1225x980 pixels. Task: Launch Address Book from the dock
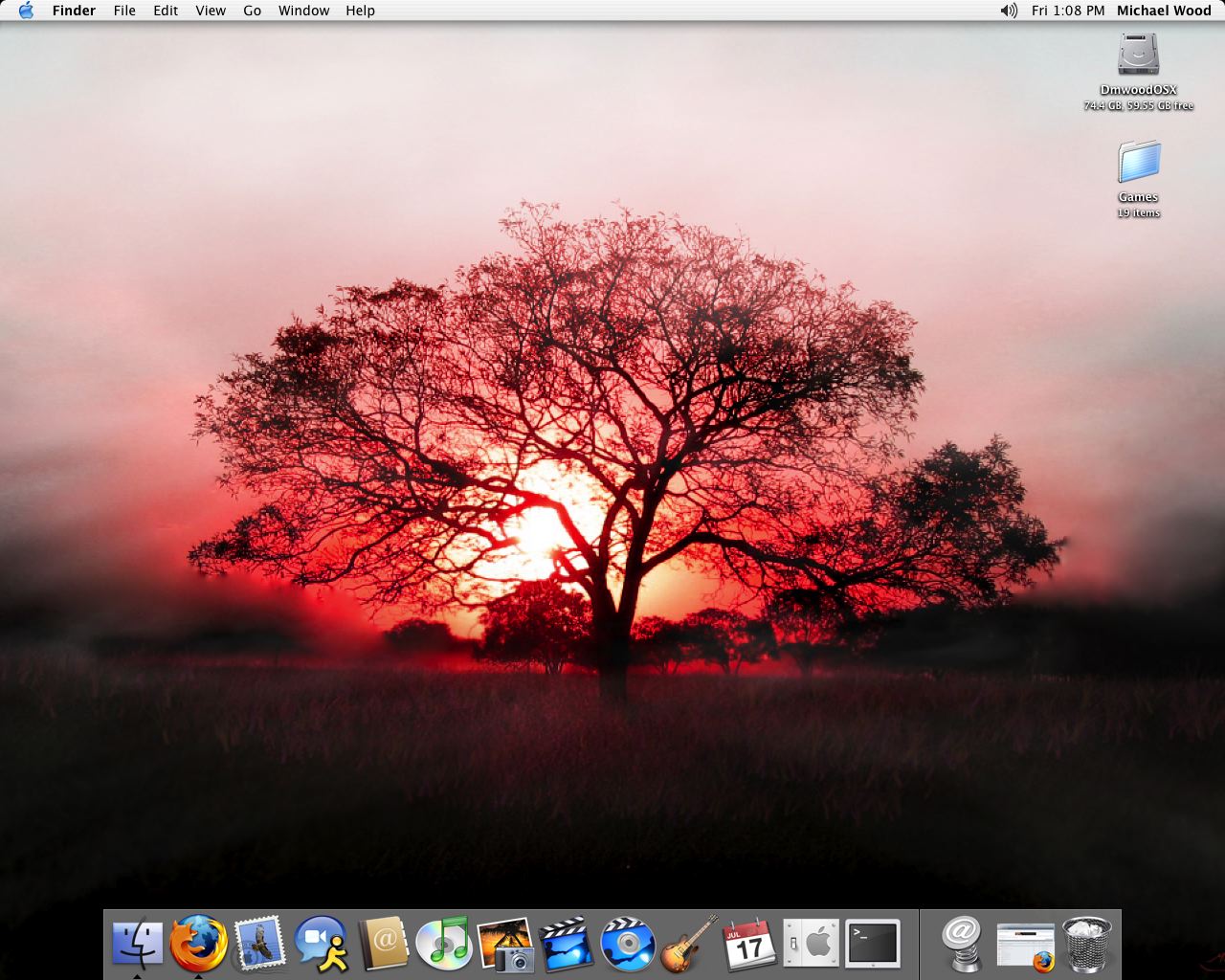383,944
